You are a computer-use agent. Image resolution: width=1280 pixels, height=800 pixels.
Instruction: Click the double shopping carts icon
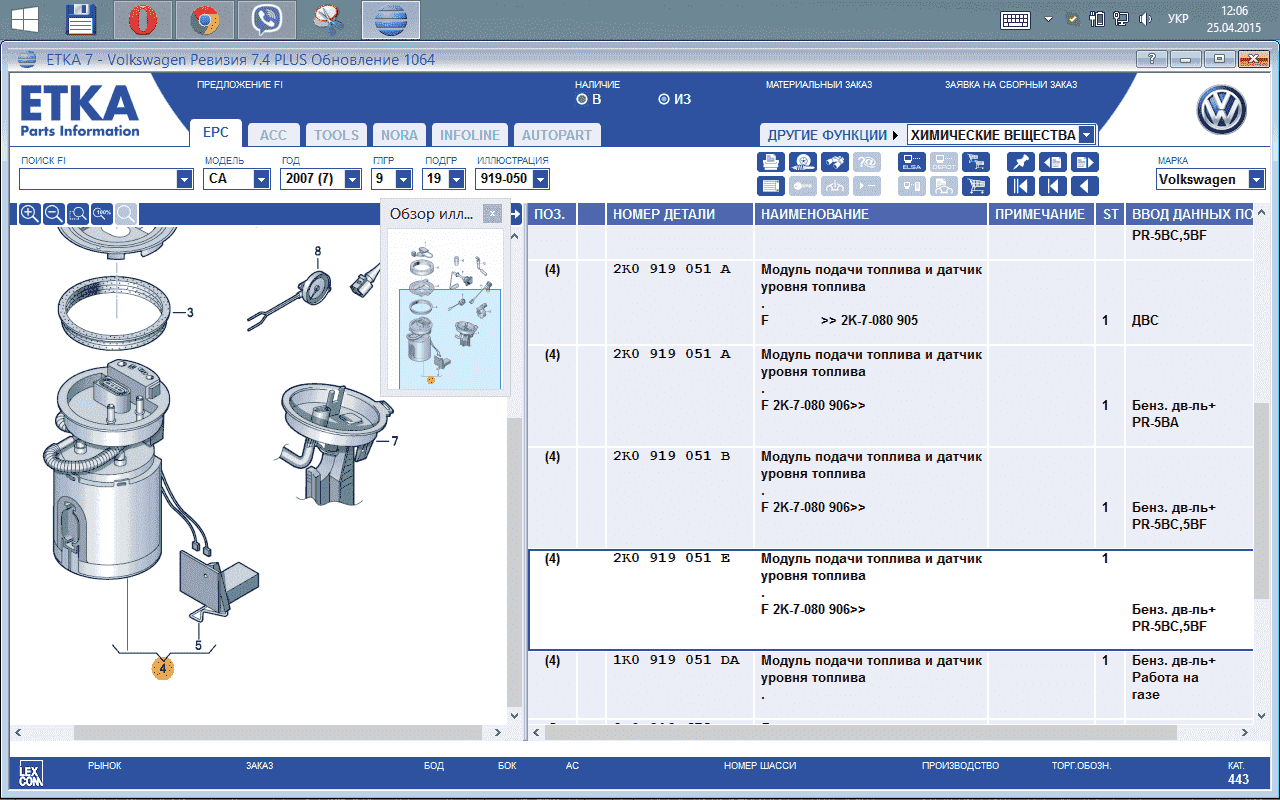click(x=976, y=162)
